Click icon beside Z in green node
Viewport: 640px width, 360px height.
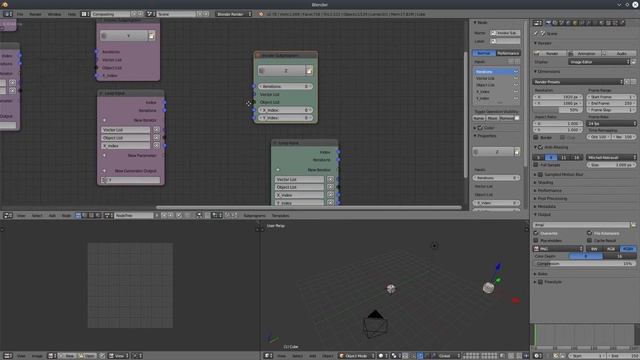[x=309, y=71]
